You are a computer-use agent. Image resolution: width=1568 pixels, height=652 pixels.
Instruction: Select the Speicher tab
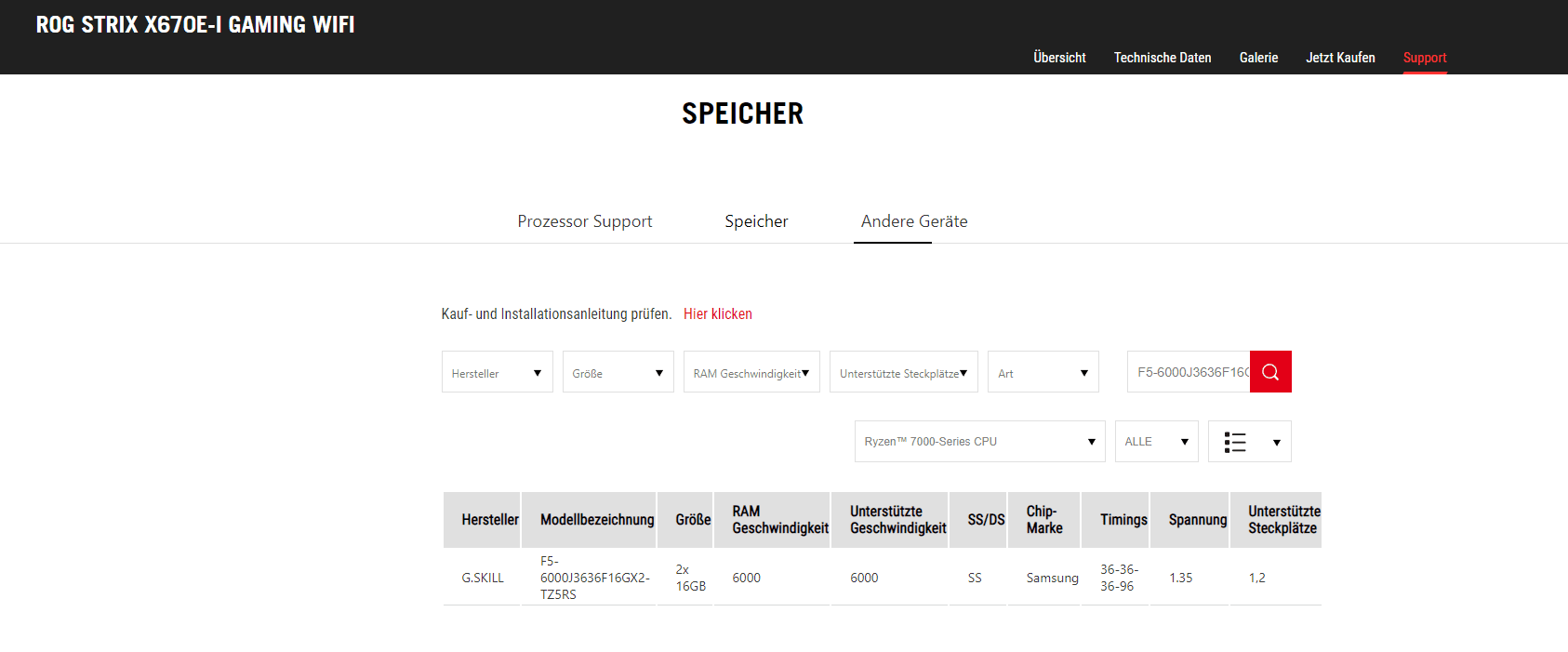tap(756, 221)
